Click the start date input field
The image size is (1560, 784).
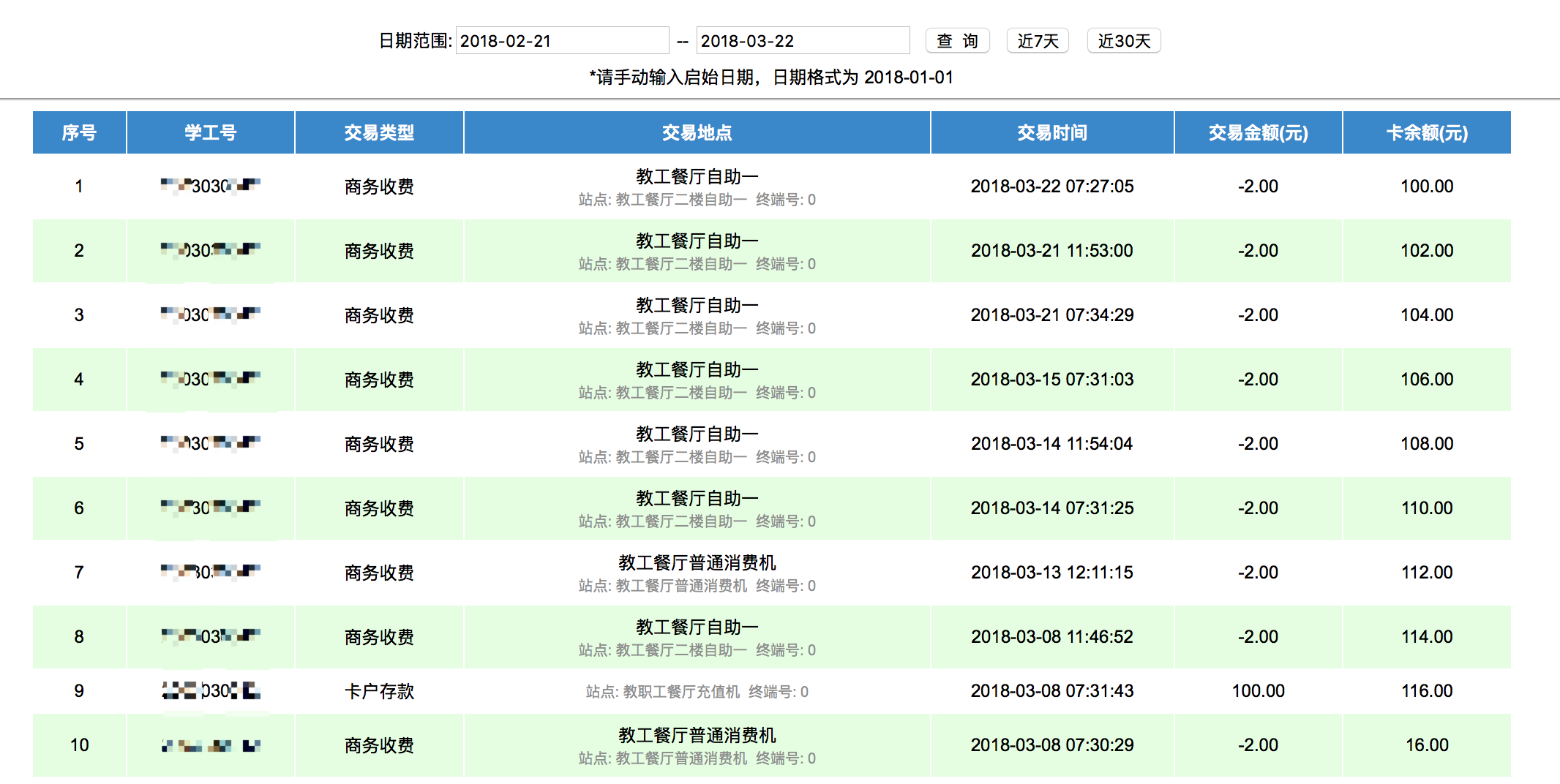[x=561, y=41]
